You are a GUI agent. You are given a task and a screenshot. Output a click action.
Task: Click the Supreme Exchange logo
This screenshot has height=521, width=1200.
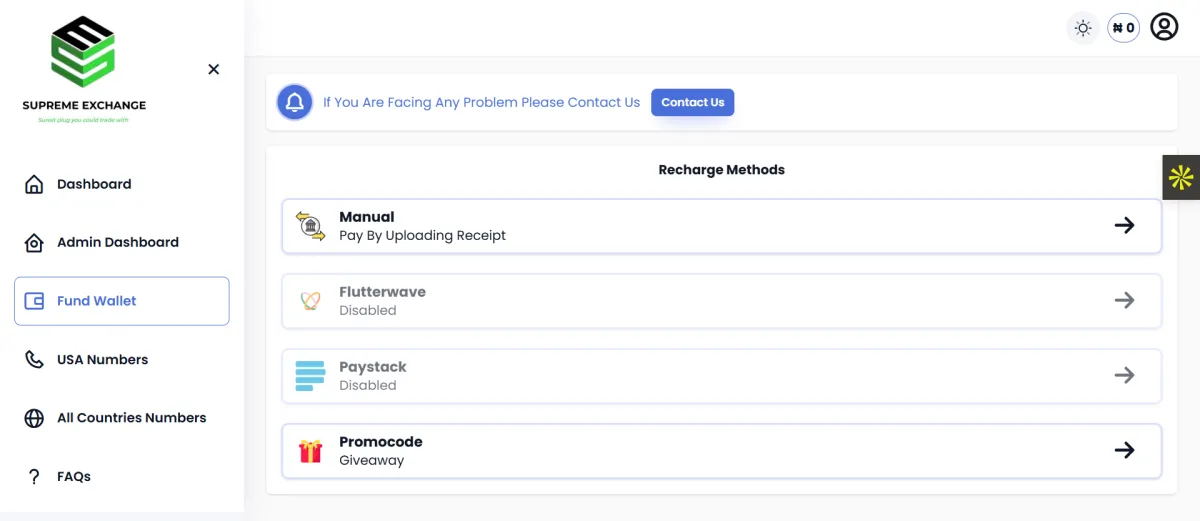tap(84, 69)
